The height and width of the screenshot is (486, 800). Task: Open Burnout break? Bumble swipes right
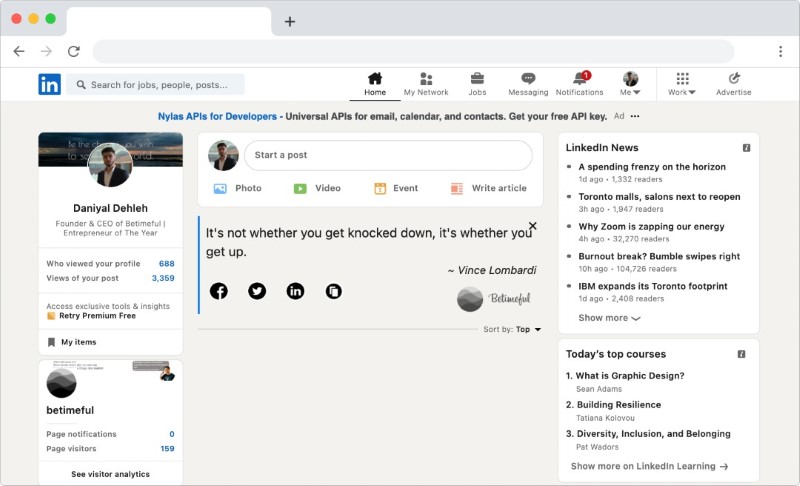pos(659,257)
